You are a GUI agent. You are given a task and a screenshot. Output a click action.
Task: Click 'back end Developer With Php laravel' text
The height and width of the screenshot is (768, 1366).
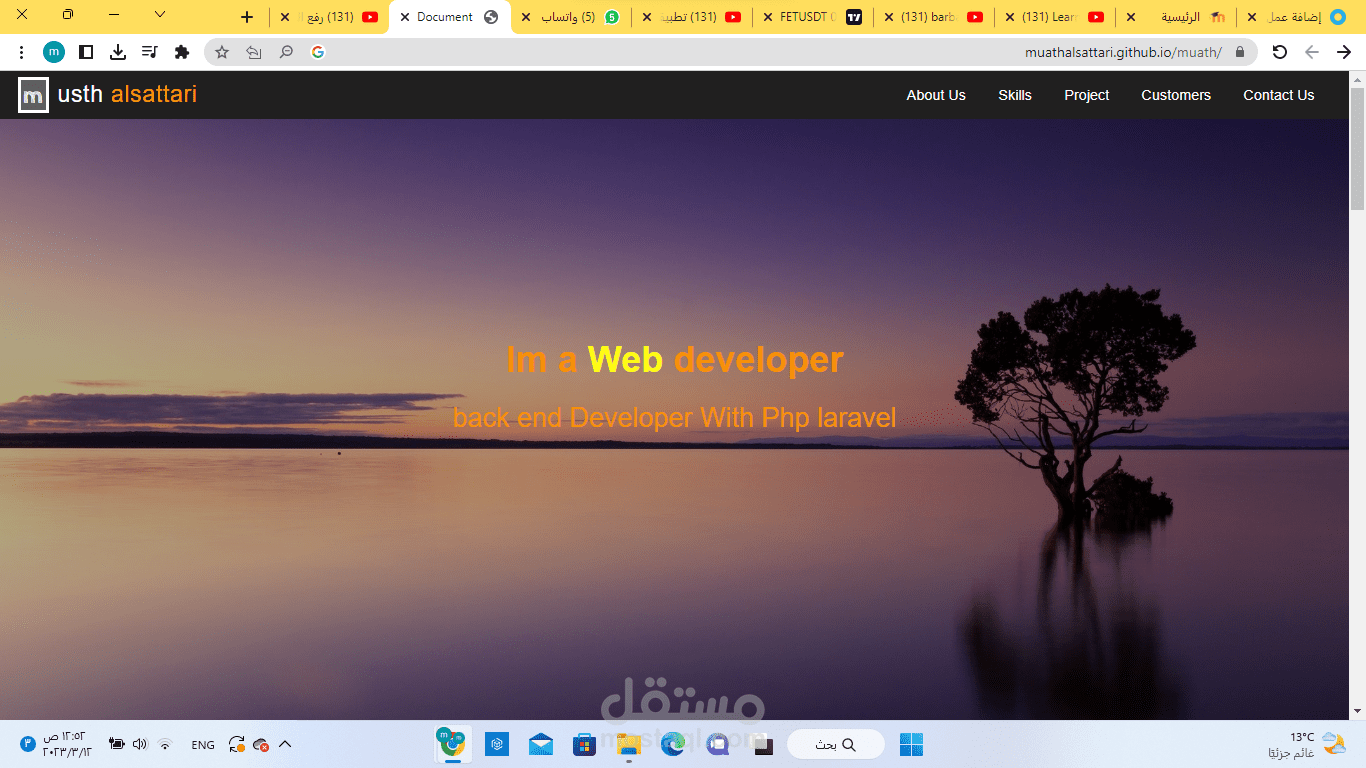point(675,417)
